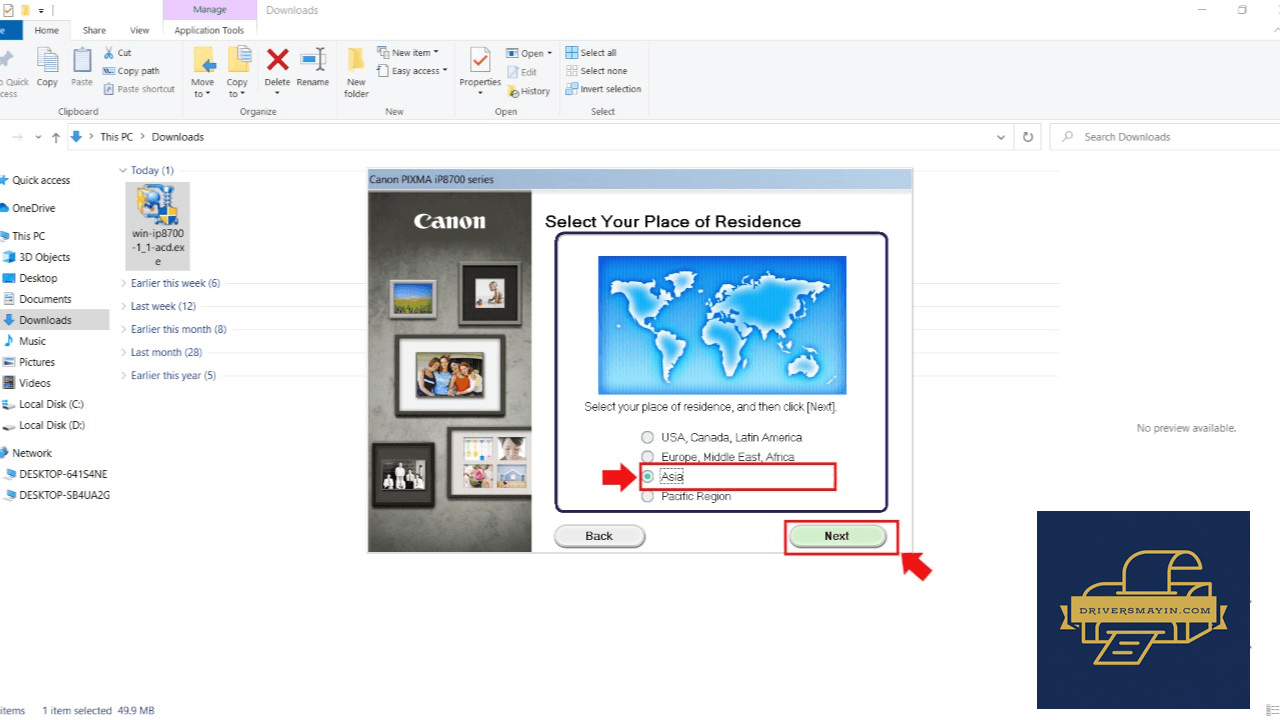Switch to the Share ribbon tab
Screen dimensions: 1280x720
[94, 30]
